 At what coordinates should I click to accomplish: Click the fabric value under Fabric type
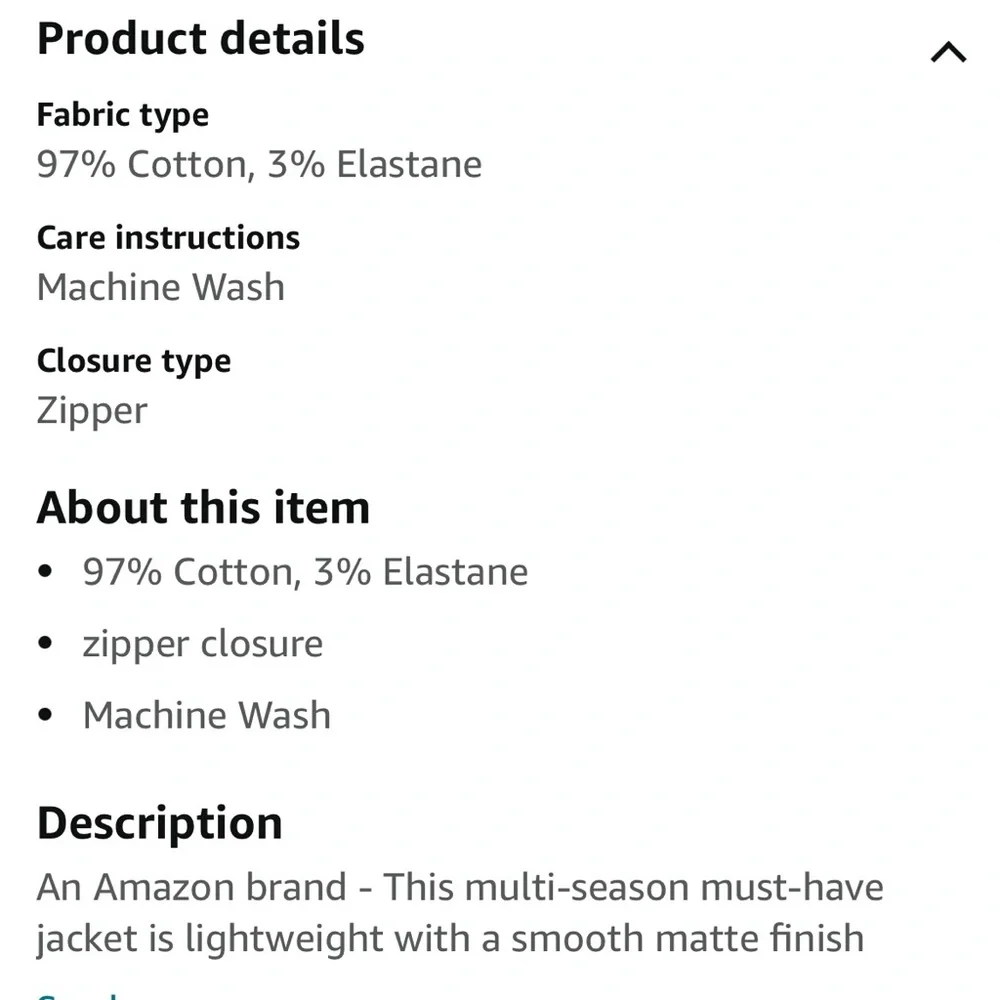(259, 164)
